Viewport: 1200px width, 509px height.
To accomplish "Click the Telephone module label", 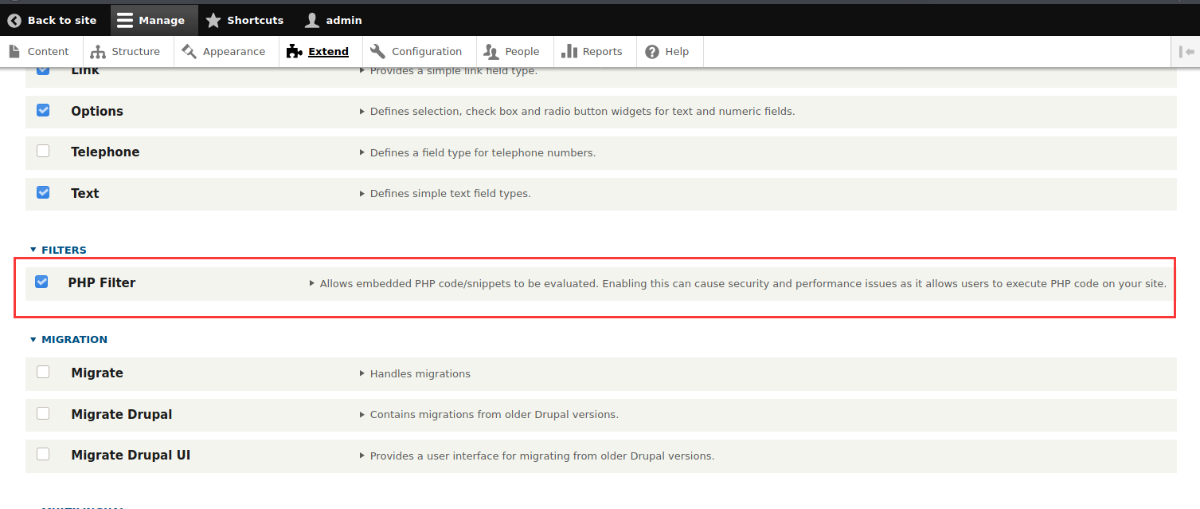I will pyautogui.click(x=105, y=152).
